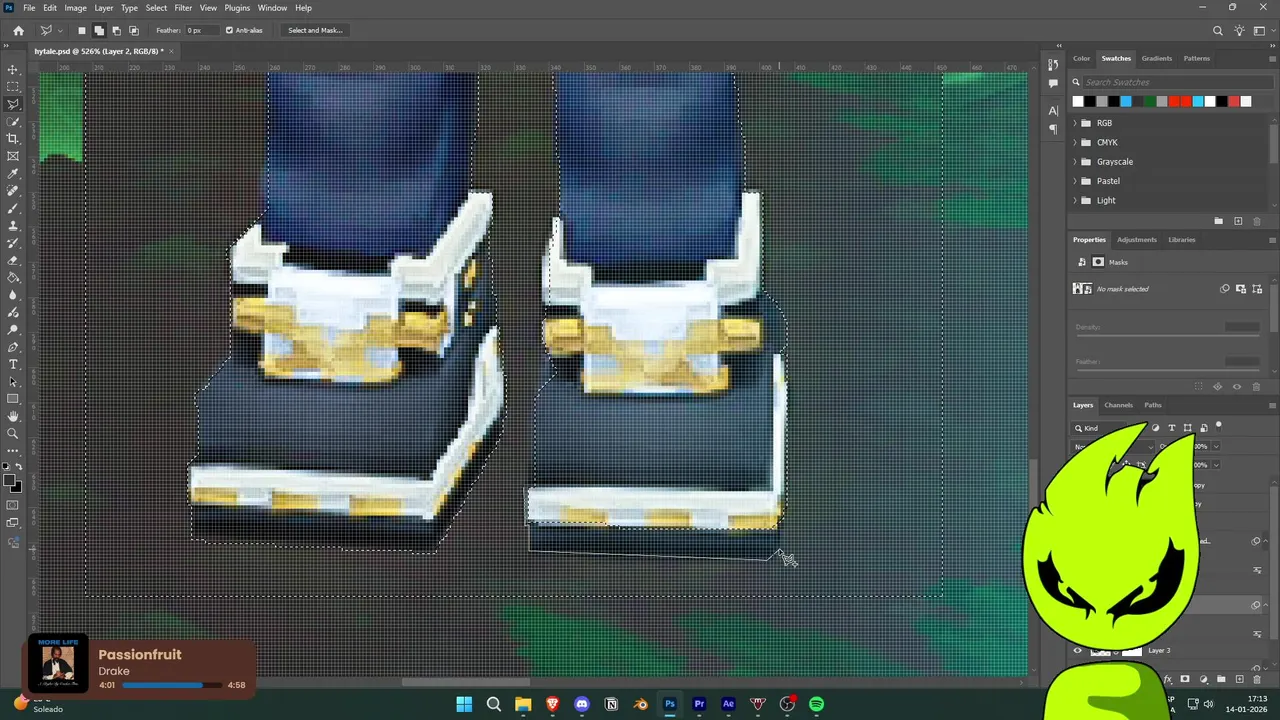1280x720 pixels.
Task: Select the Zoom tool
Action: pos(13,433)
